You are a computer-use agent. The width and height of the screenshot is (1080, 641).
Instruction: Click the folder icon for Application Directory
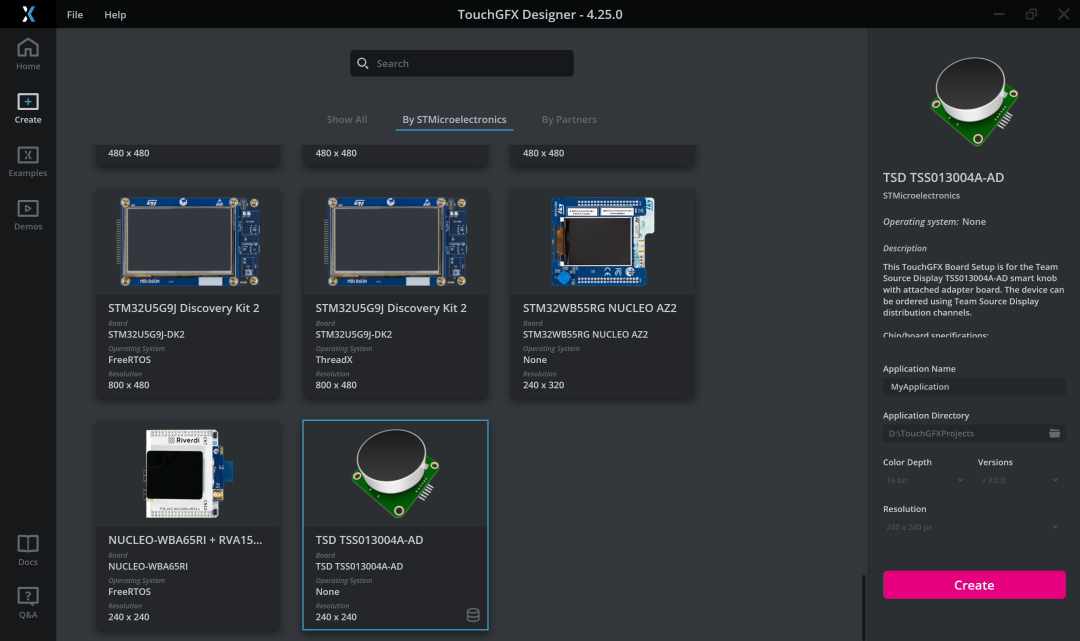click(x=1054, y=433)
